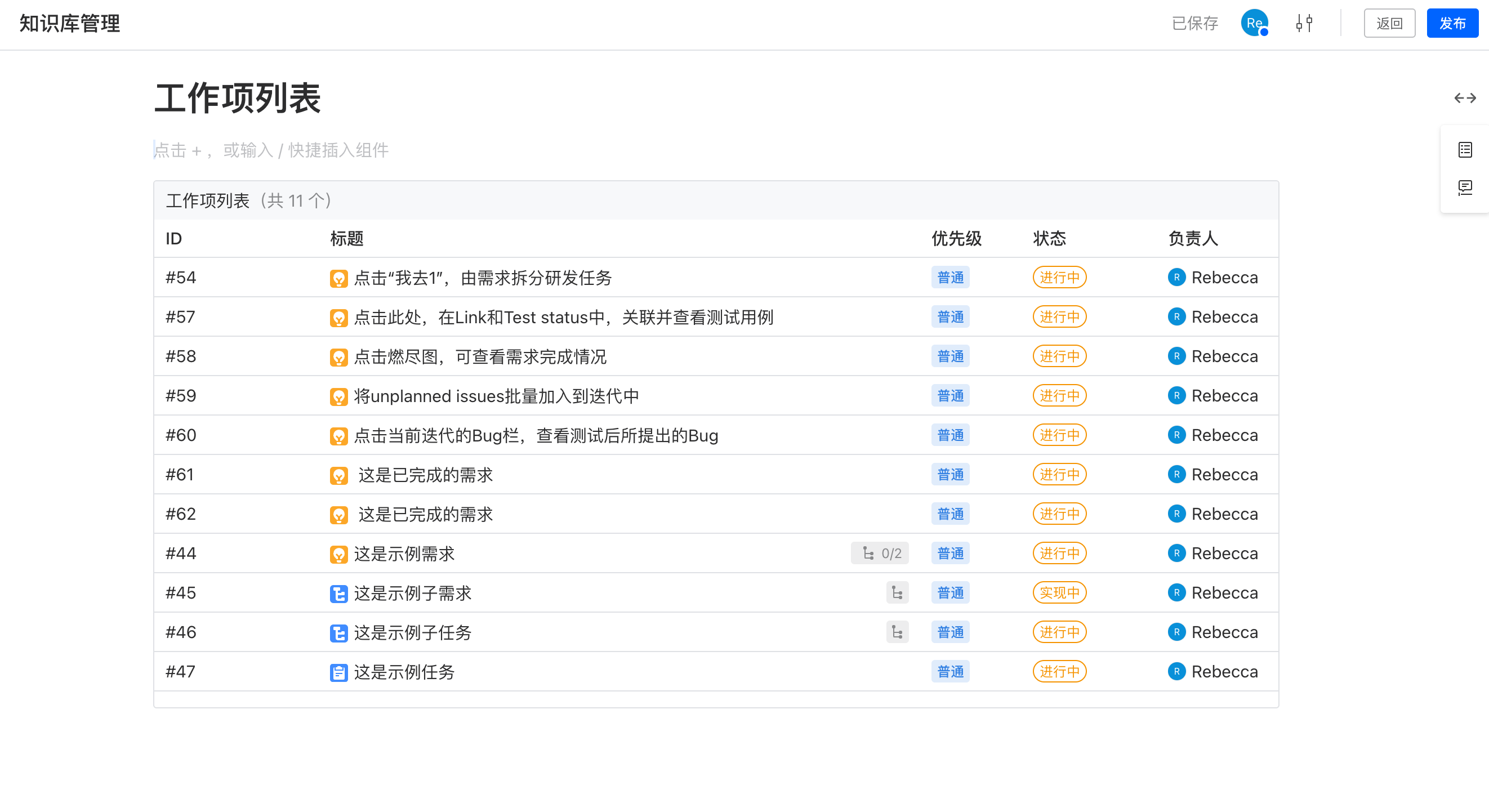Click Rebecca's avatar in row #60

click(1176, 435)
